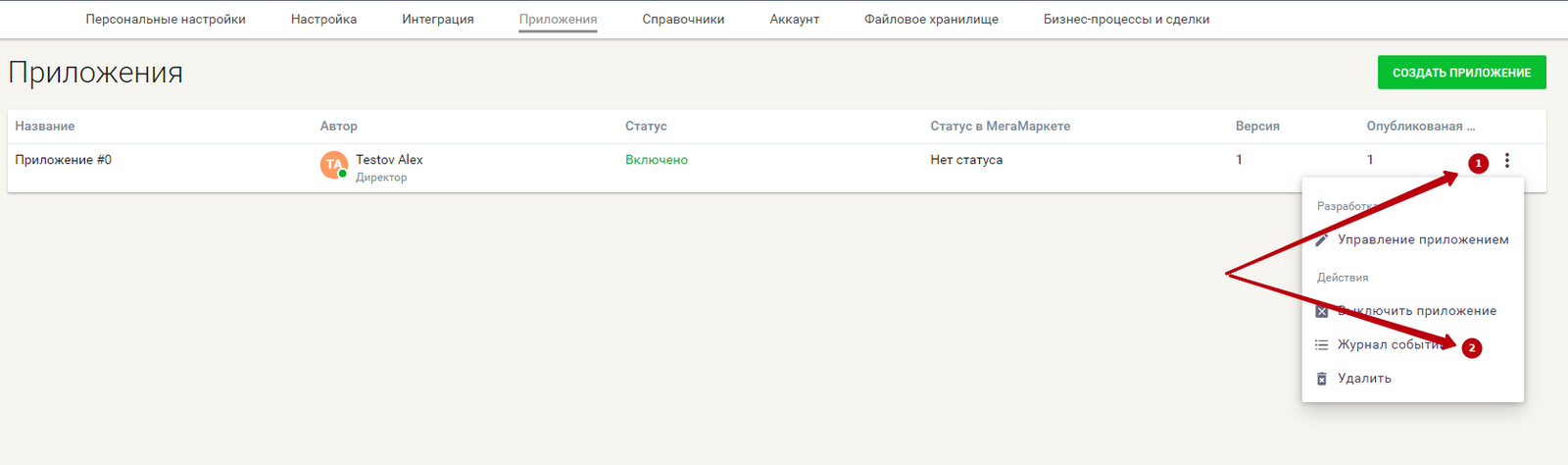Screen dimensions: 1568x465
Task: Select Управление приложением from the menu
Action: (1422, 239)
